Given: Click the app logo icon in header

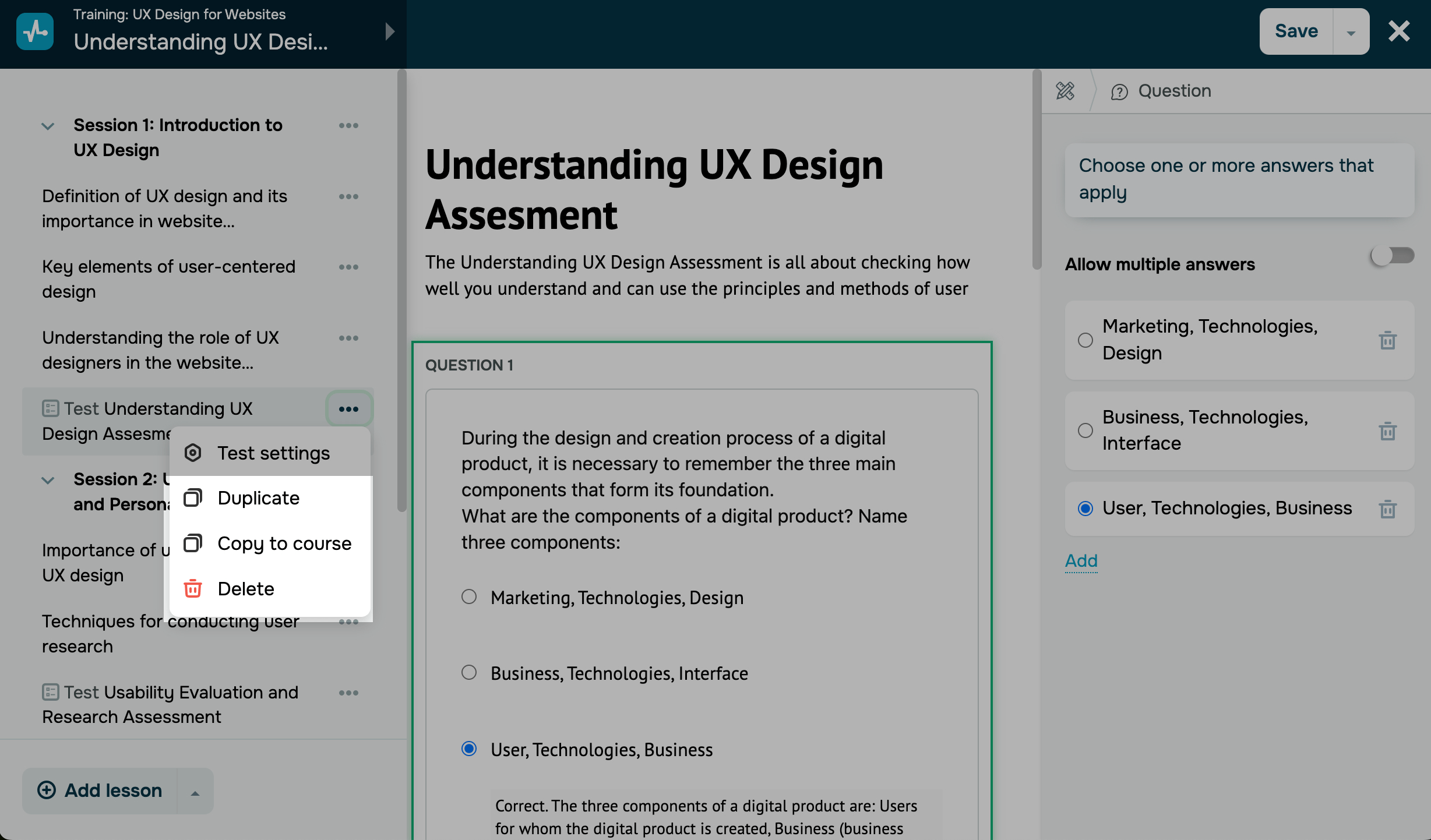Looking at the screenshot, I should pos(35,31).
